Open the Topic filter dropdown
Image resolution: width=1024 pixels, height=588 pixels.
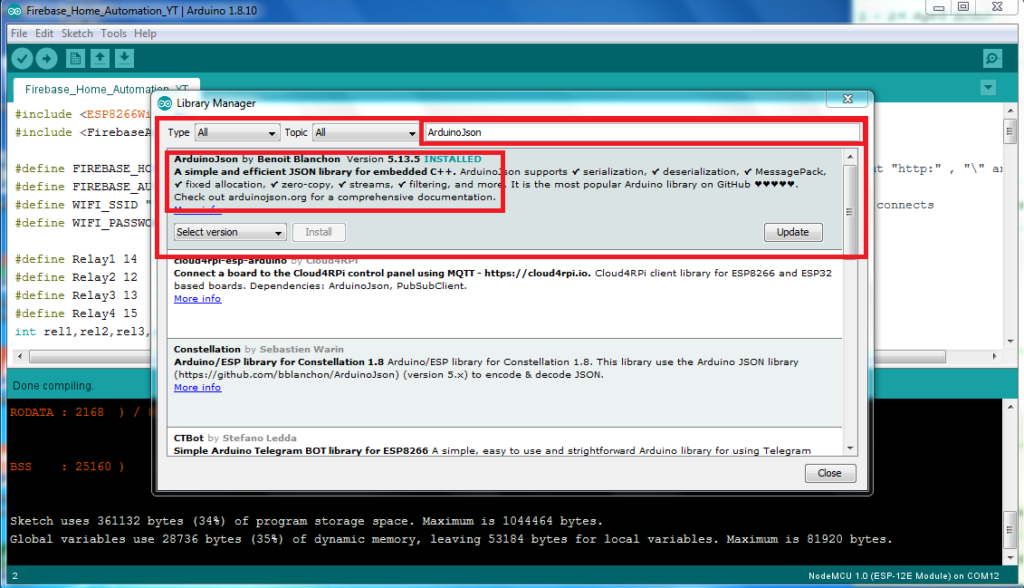pyautogui.click(x=365, y=133)
